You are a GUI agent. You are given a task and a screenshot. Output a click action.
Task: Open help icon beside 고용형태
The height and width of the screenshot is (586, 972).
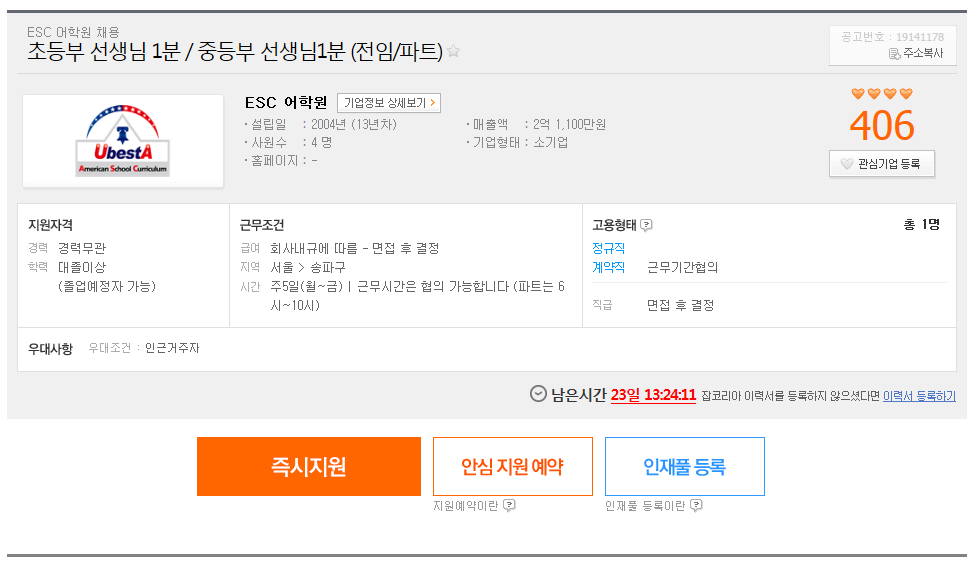click(646, 225)
